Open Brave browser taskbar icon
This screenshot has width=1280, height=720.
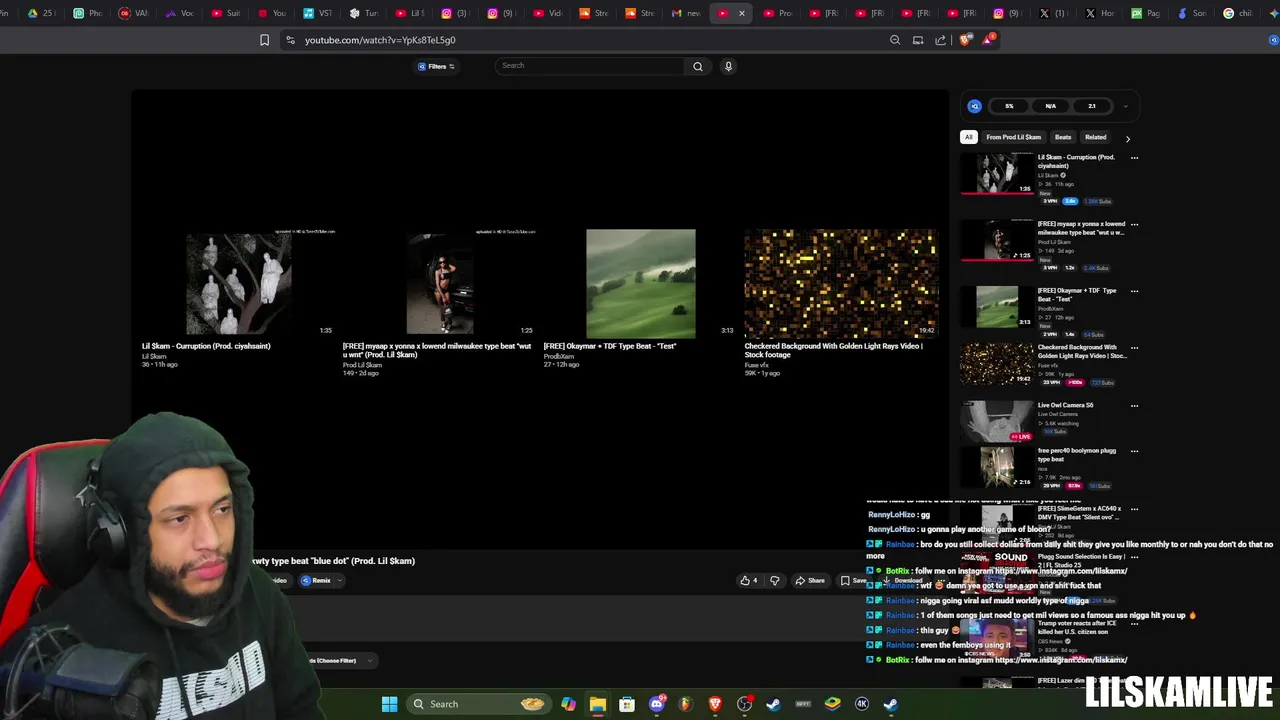pos(715,704)
